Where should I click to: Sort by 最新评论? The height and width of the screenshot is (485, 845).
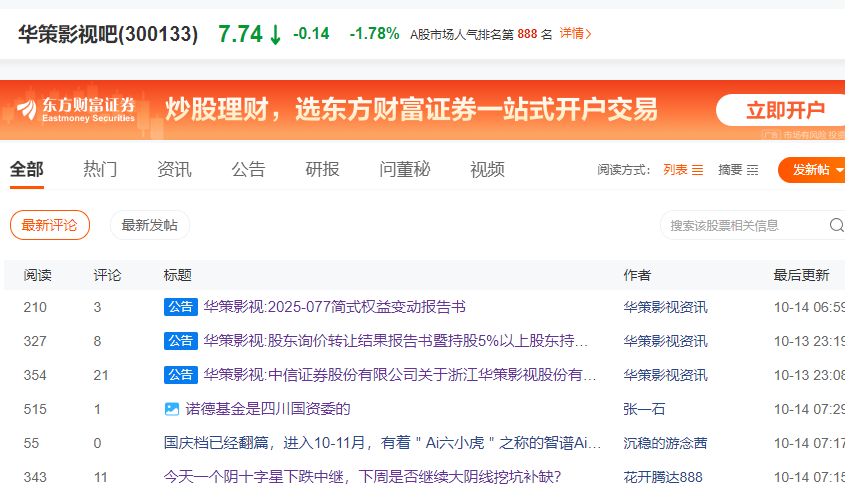pyautogui.click(x=50, y=225)
